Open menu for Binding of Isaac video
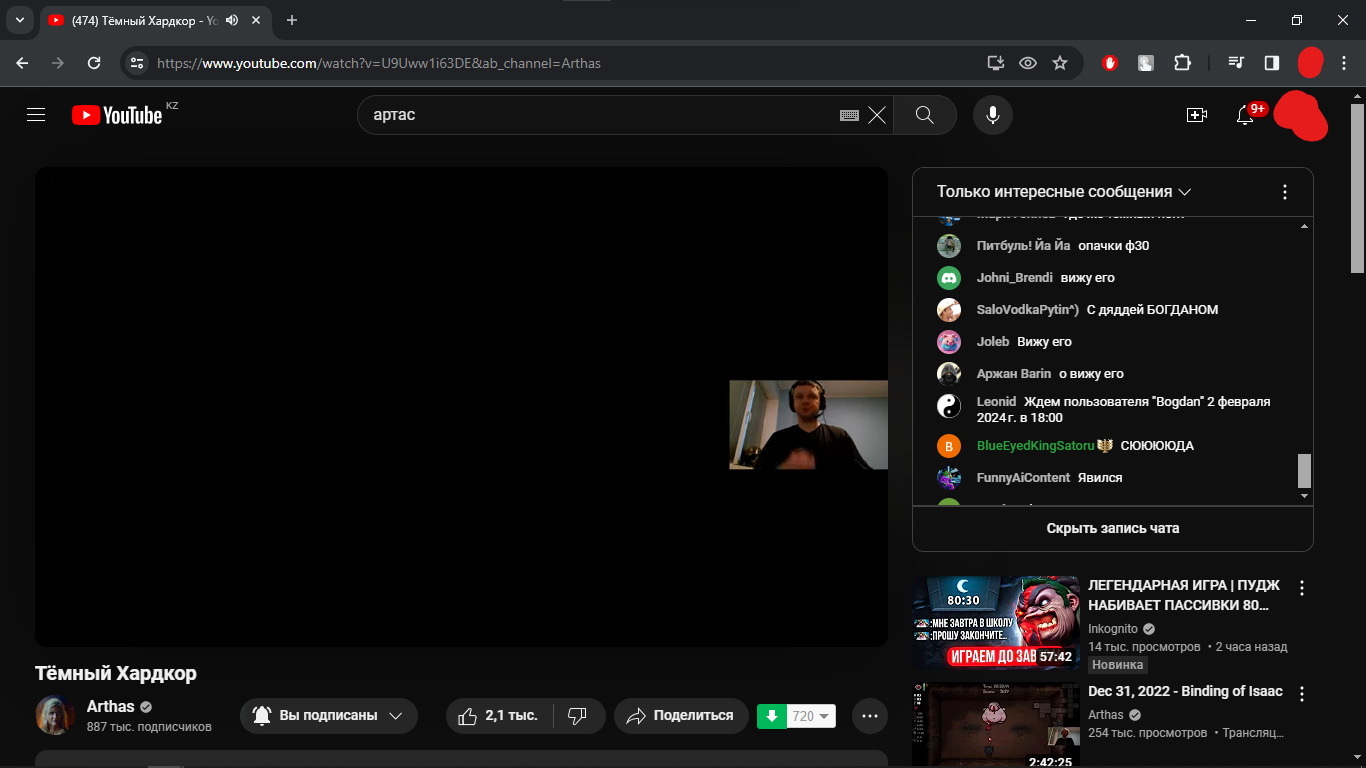The image size is (1366, 768). [1302, 694]
